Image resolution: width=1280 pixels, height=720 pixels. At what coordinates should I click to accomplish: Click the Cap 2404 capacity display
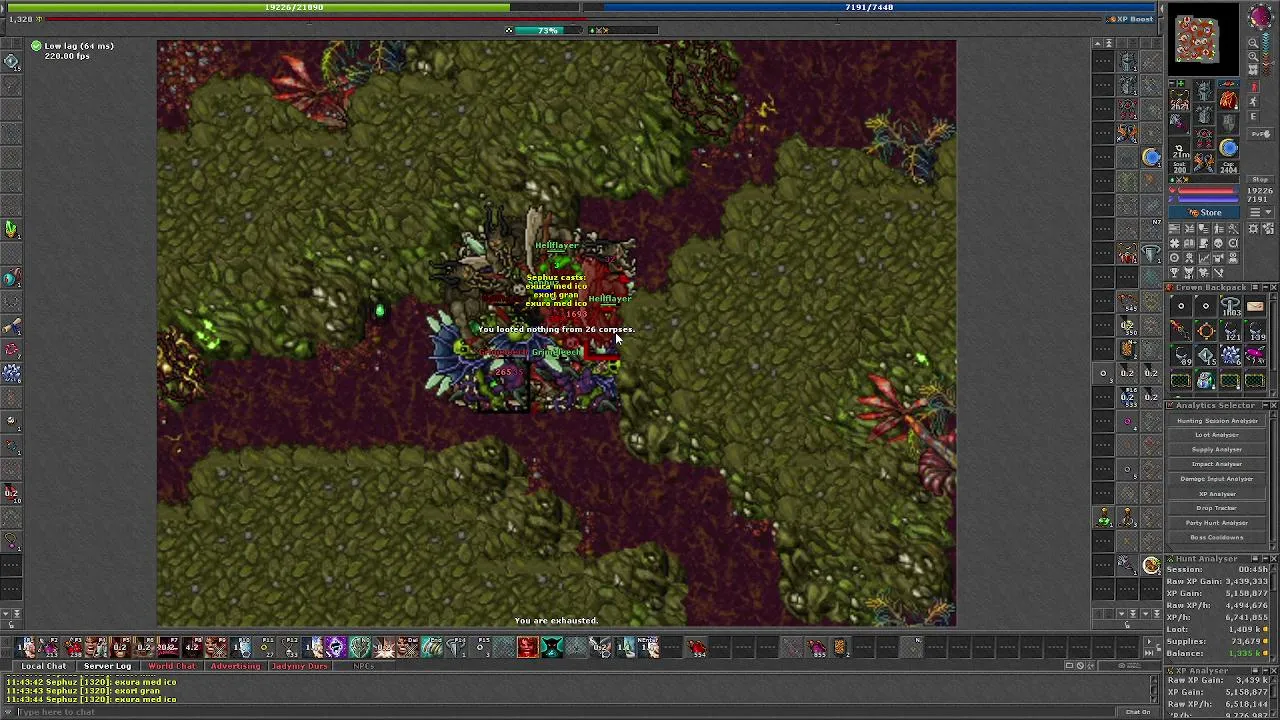[x=1228, y=167]
